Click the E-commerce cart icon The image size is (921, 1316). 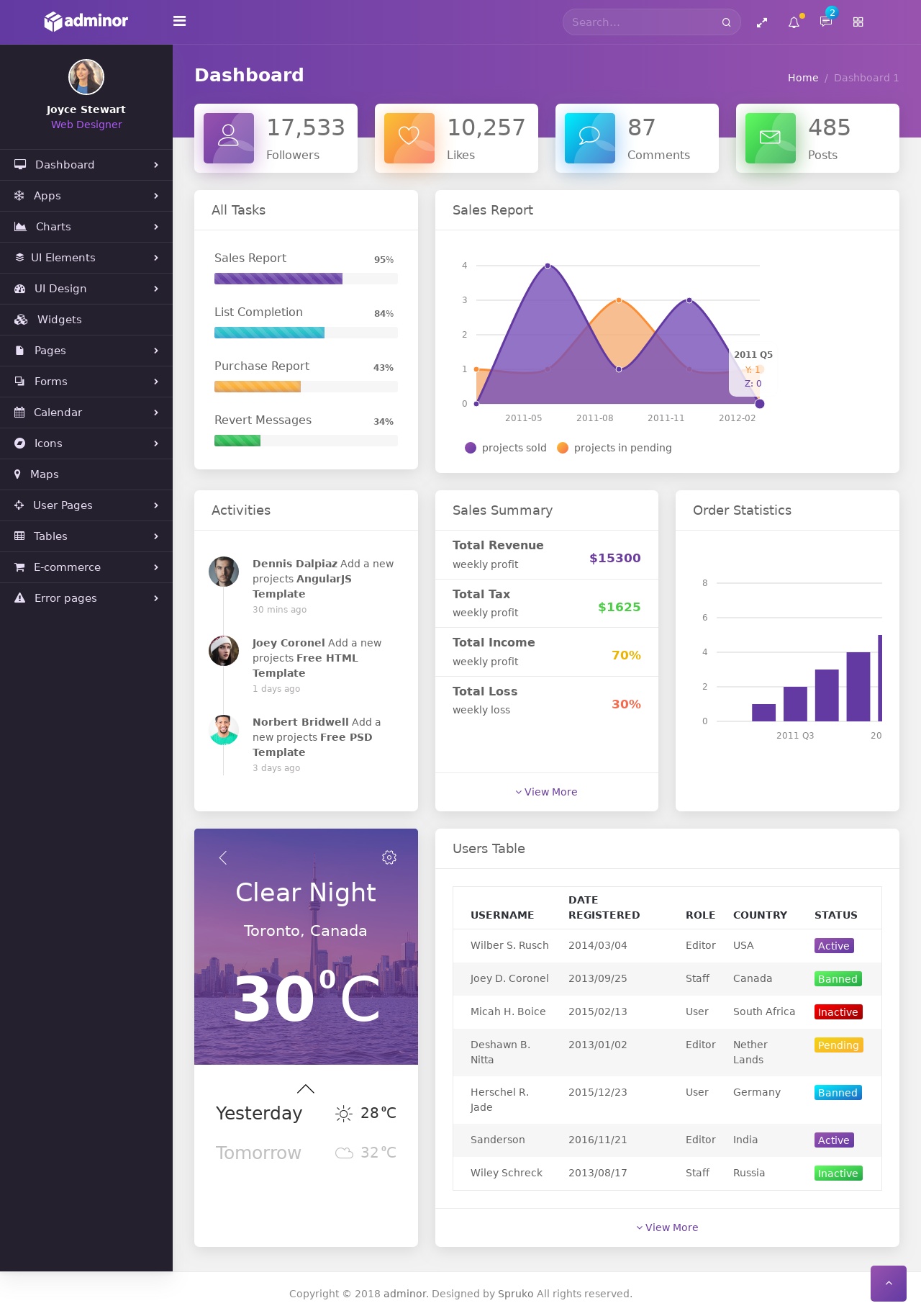[x=19, y=567]
